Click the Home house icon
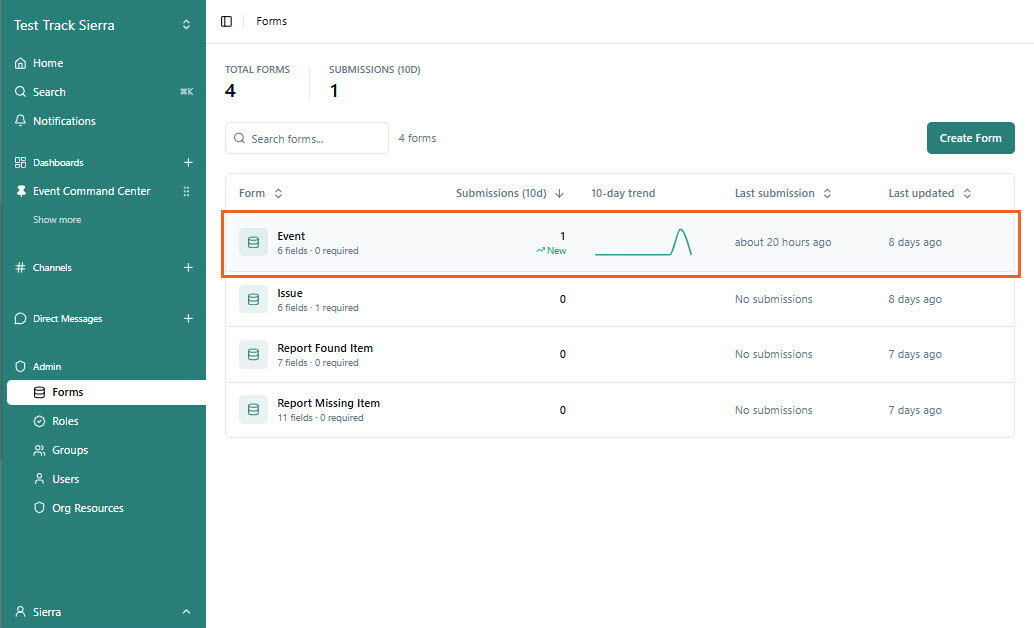Screen dimensions: 1034x628 (20, 63)
